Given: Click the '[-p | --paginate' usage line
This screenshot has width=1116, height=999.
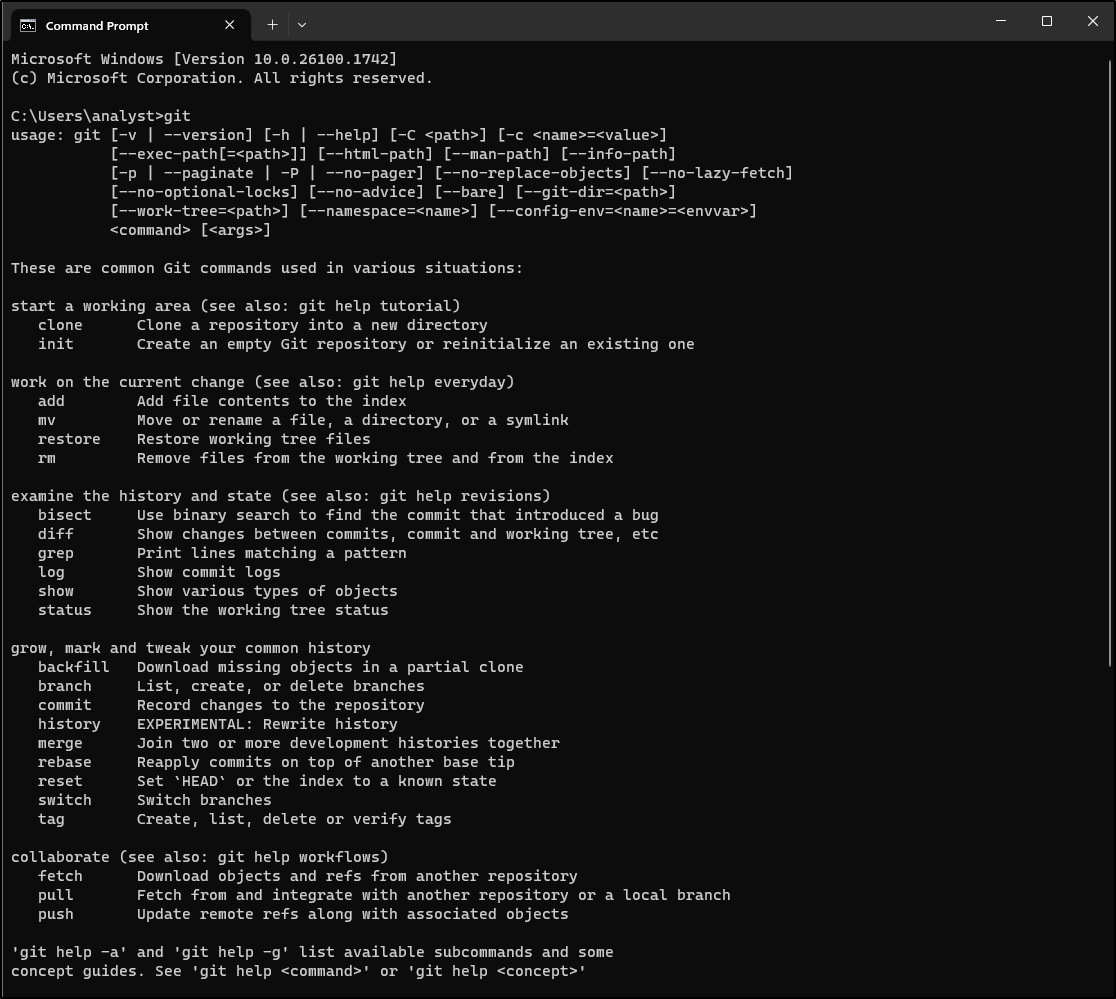Looking at the screenshot, I should 451,174.
